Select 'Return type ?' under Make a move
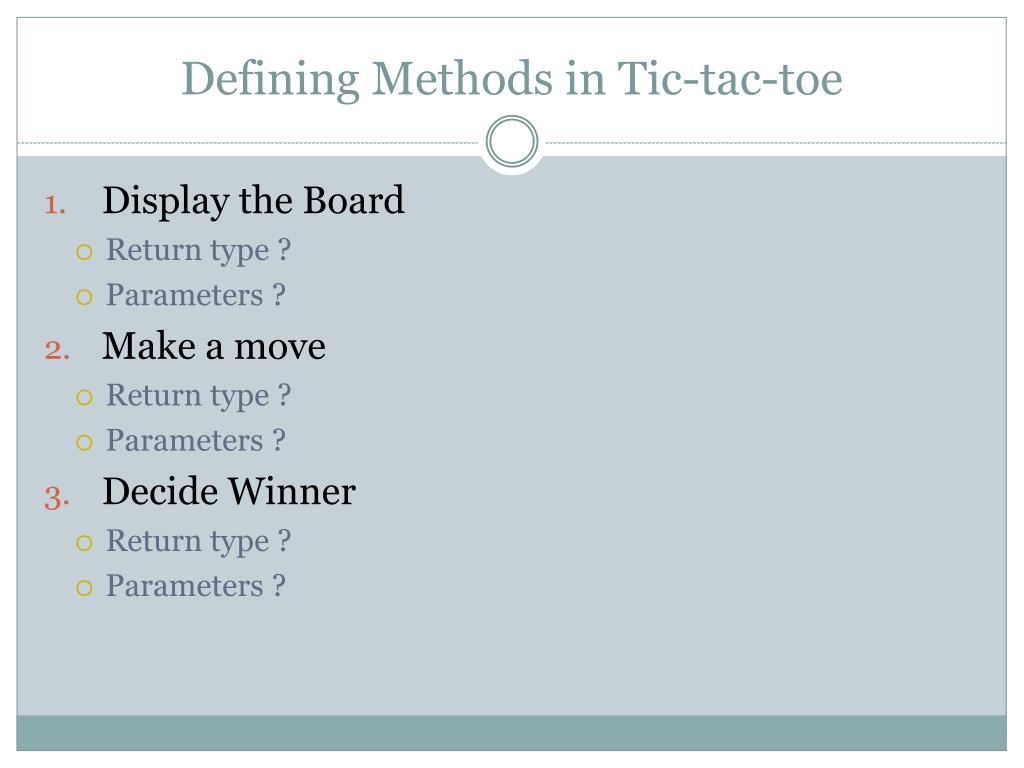This screenshot has width=1024, height=768. [199, 397]
